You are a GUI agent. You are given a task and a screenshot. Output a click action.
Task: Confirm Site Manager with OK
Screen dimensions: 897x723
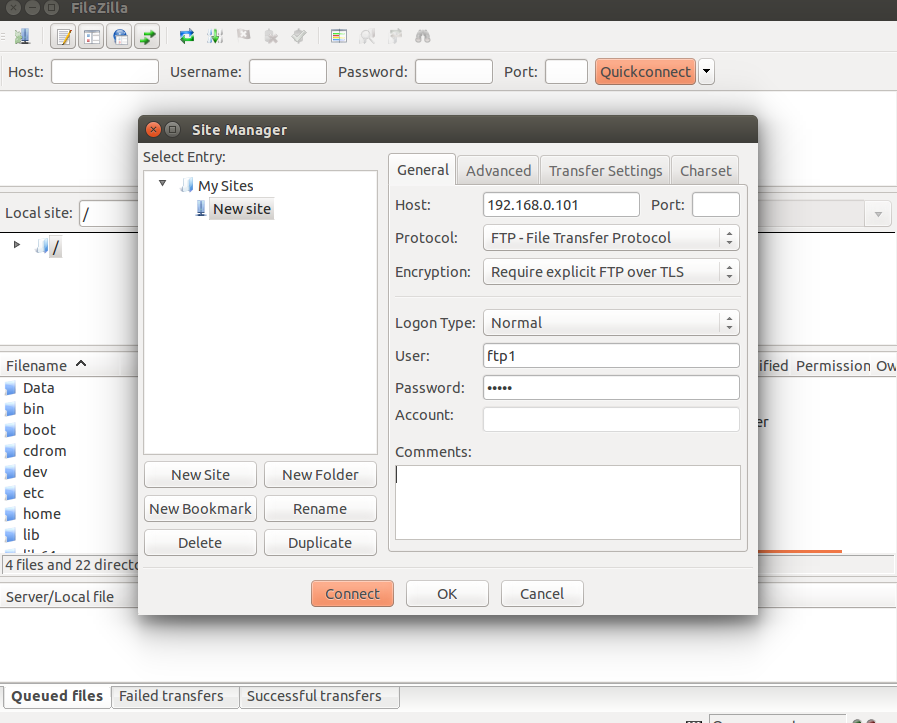point(447,594)
